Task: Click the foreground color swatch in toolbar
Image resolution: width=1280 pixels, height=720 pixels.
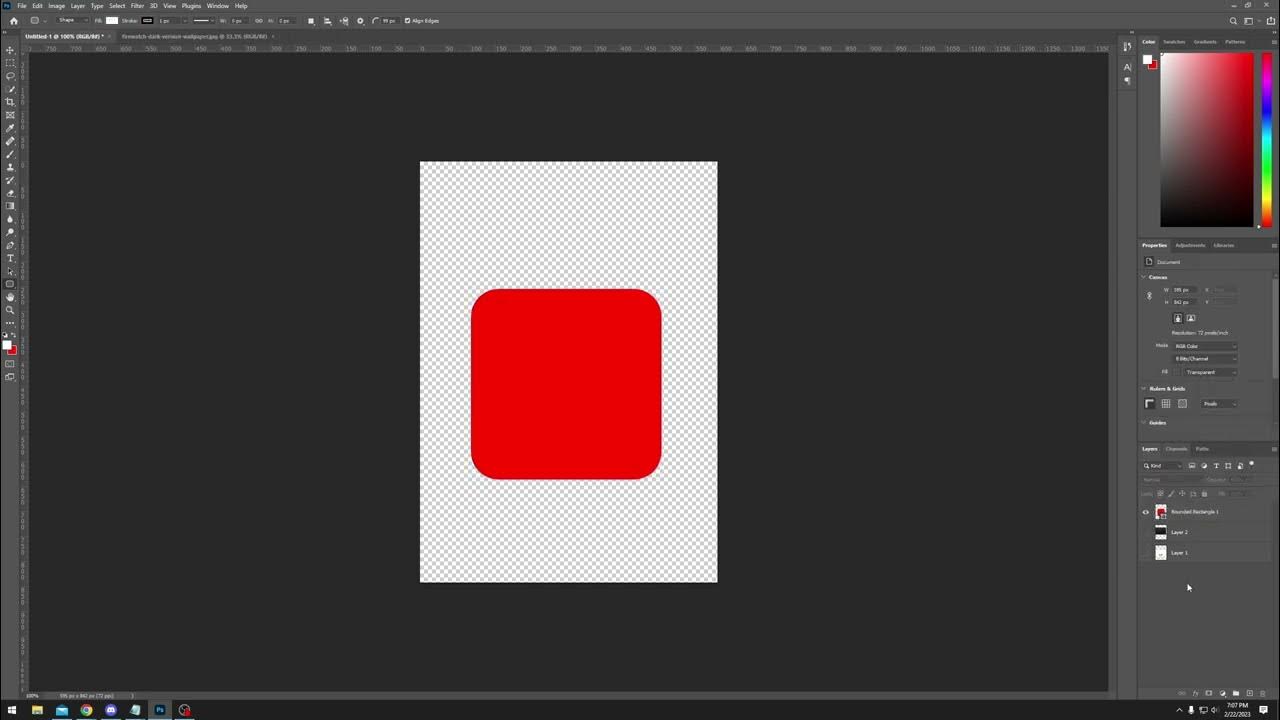Action: (x=7, y=345)
